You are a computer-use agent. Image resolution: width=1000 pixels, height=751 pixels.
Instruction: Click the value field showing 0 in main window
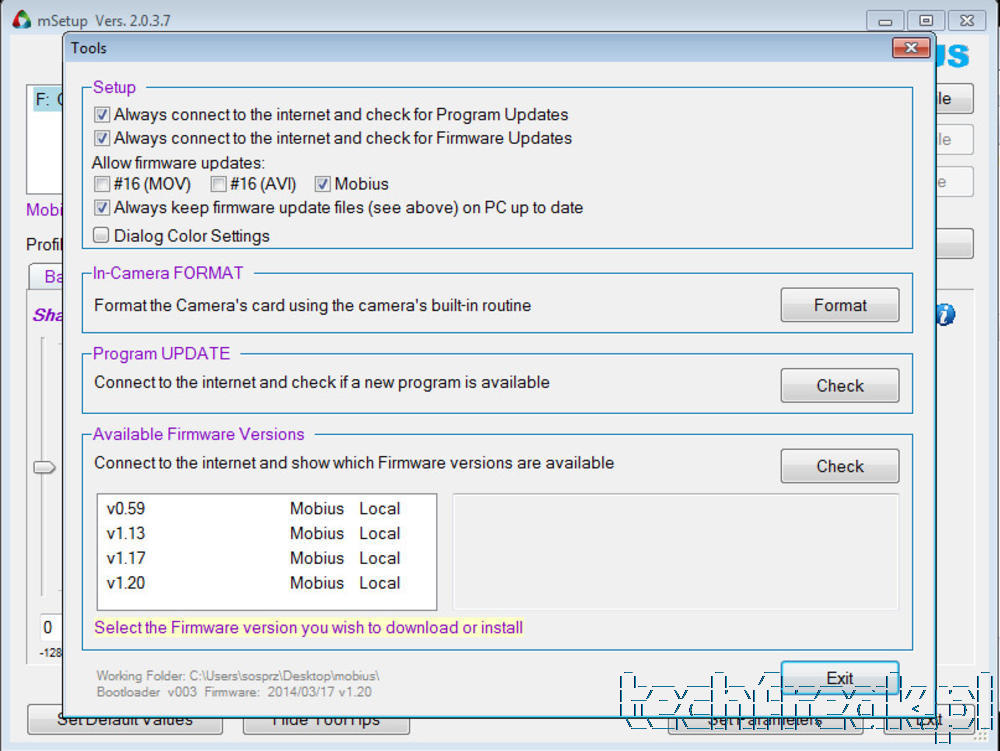coord(50,627)
